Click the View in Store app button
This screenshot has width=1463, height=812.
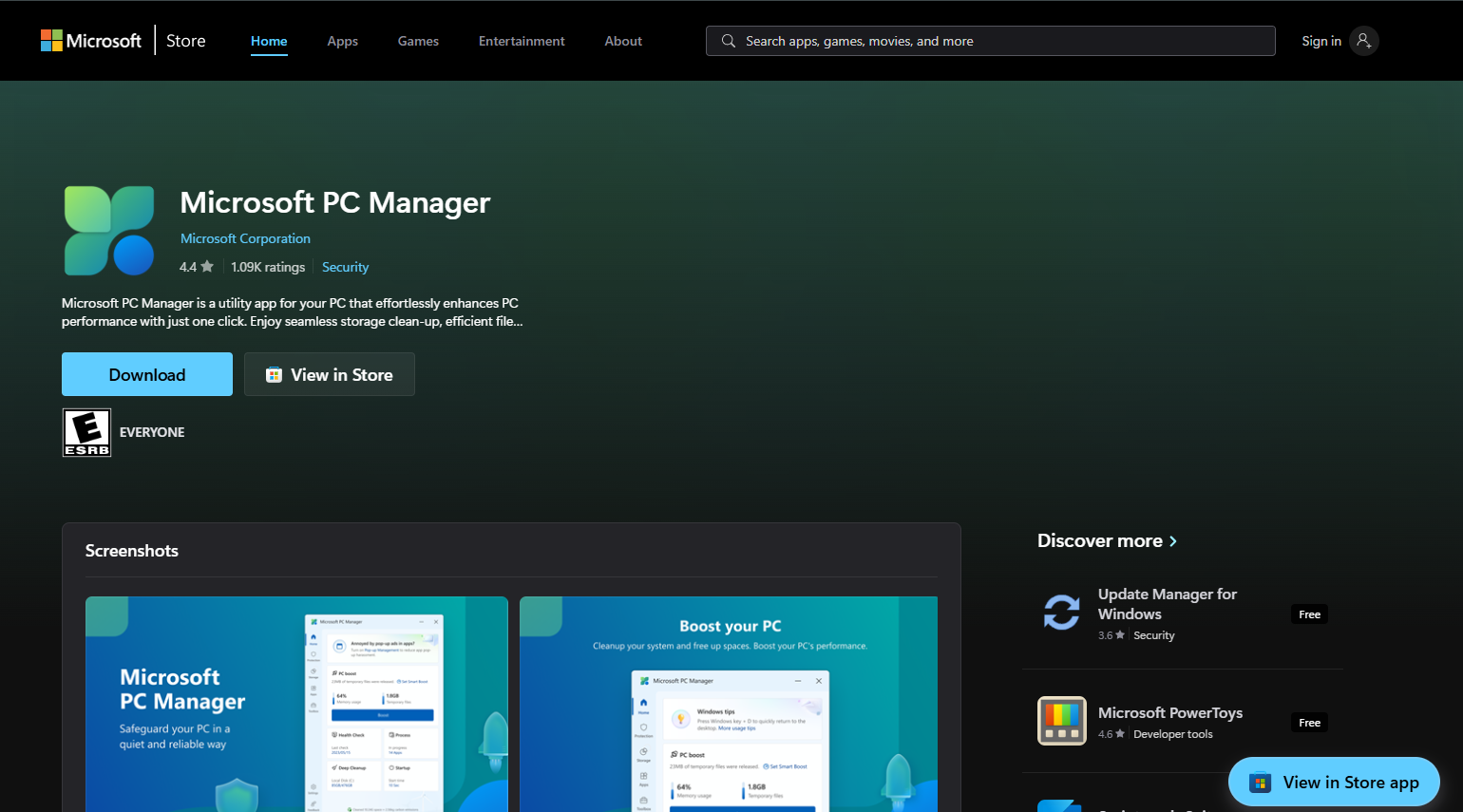point(1334,782)
